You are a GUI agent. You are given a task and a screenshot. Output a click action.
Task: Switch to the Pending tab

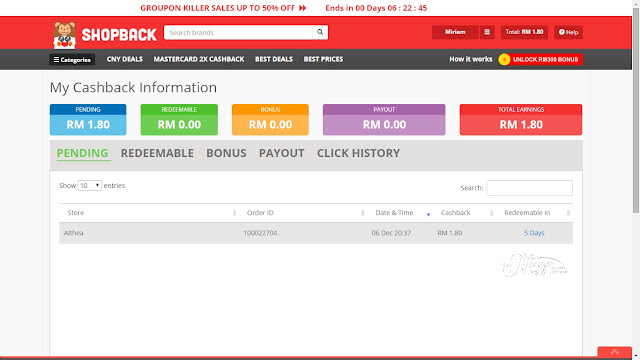point(82,153)
